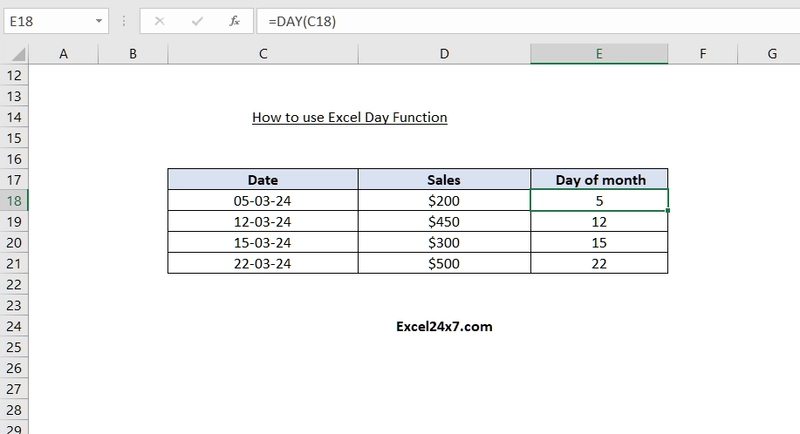Select the $300 sales cell
Image resolution: width=800 pixels, height=434 pixels.
coord(444,243)
